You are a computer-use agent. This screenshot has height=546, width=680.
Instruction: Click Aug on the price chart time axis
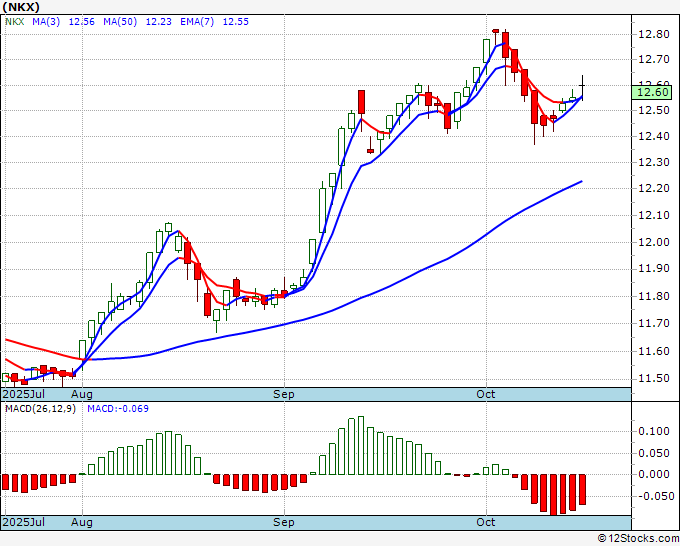tap(82, 394)
